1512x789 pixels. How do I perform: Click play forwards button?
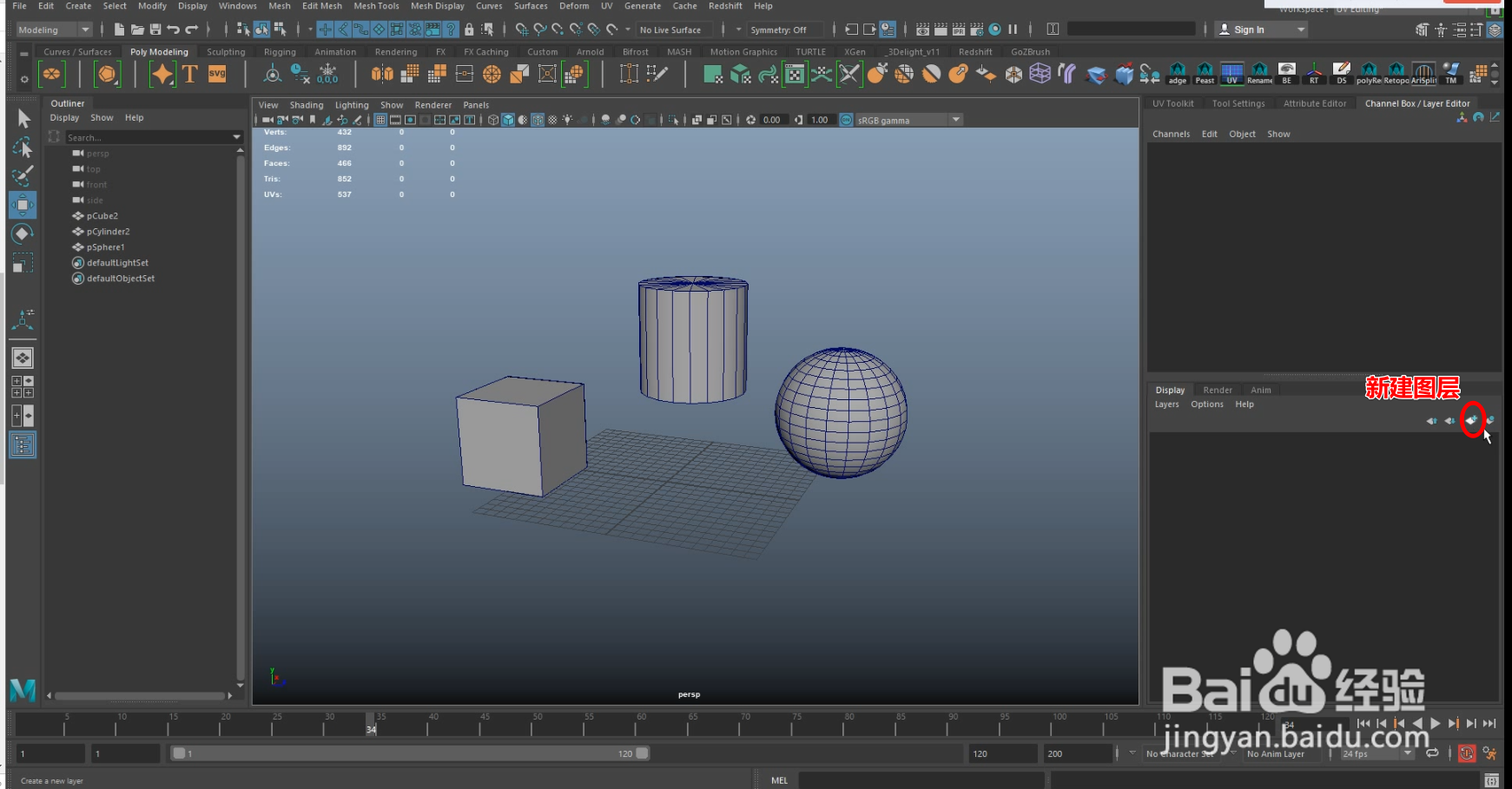tap(1436, 723)
